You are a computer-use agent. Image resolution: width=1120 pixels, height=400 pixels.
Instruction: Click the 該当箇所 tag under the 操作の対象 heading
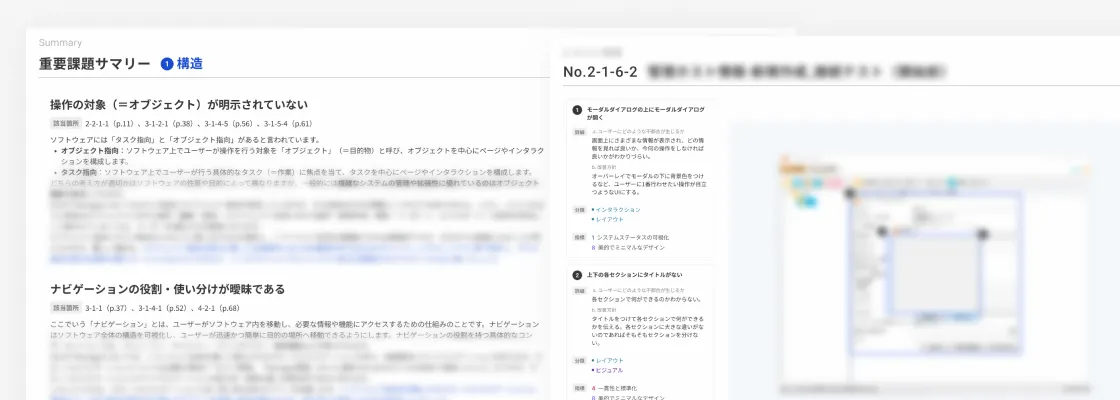(x=66, y=124)
